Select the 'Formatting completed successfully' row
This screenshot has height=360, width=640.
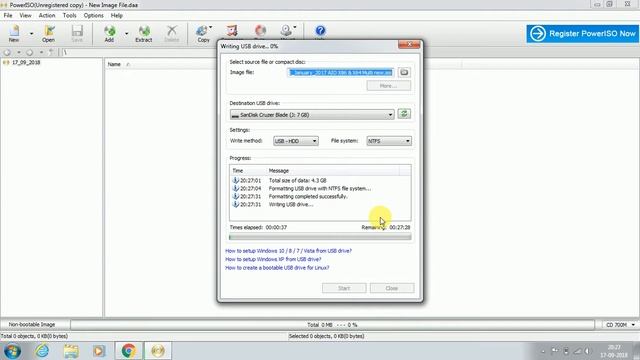[320, 196]
